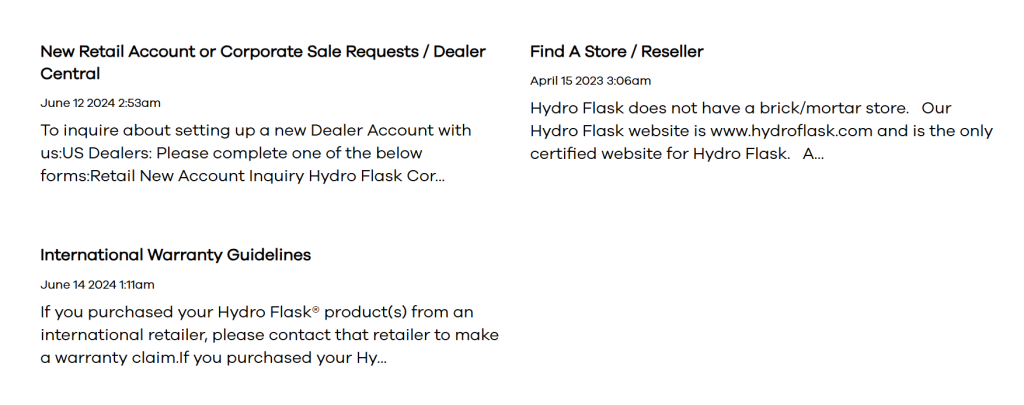The image size is (1024, 405).
Task: Click the June 14 2024 1:11am timestamp
Action: coord(97,285)
